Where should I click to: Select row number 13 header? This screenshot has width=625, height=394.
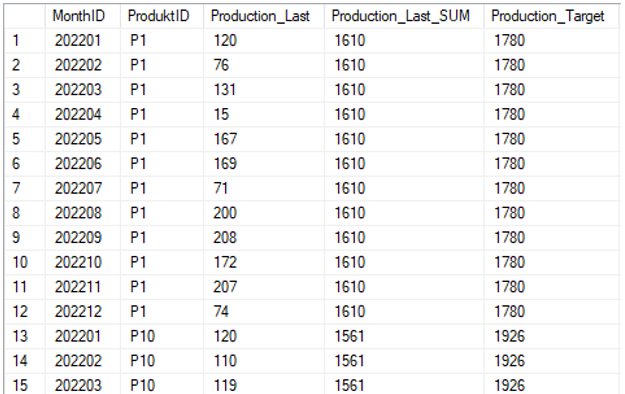click(25, 336)
